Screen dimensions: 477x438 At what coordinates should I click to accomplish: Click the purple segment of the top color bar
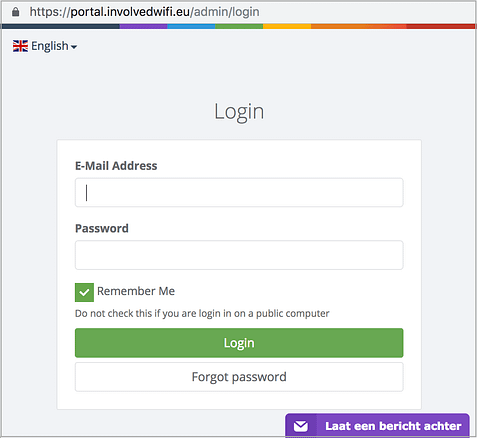tap(143, 26)
